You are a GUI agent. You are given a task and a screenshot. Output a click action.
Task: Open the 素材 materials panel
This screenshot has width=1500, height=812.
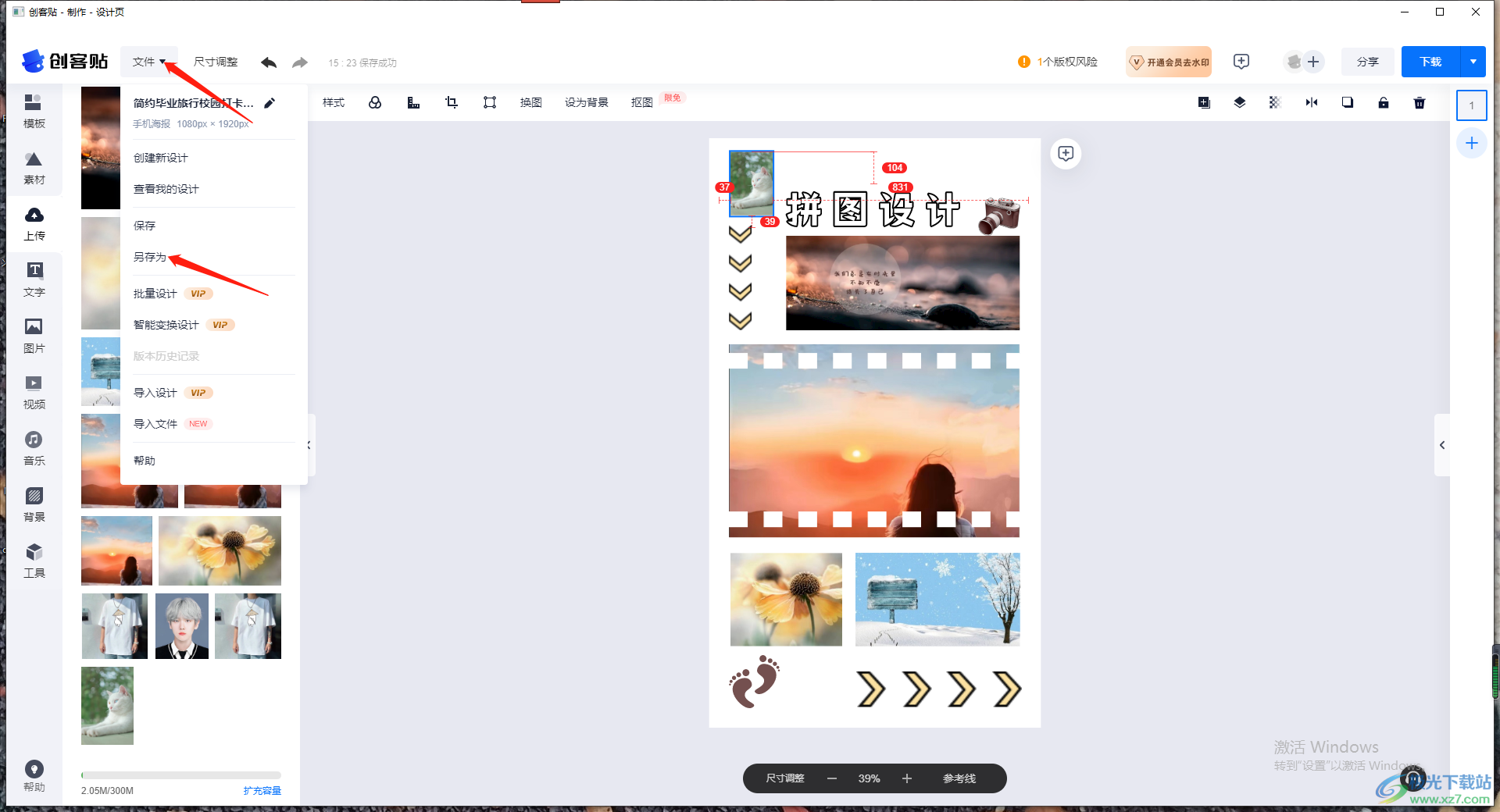[x=34, y=168]
